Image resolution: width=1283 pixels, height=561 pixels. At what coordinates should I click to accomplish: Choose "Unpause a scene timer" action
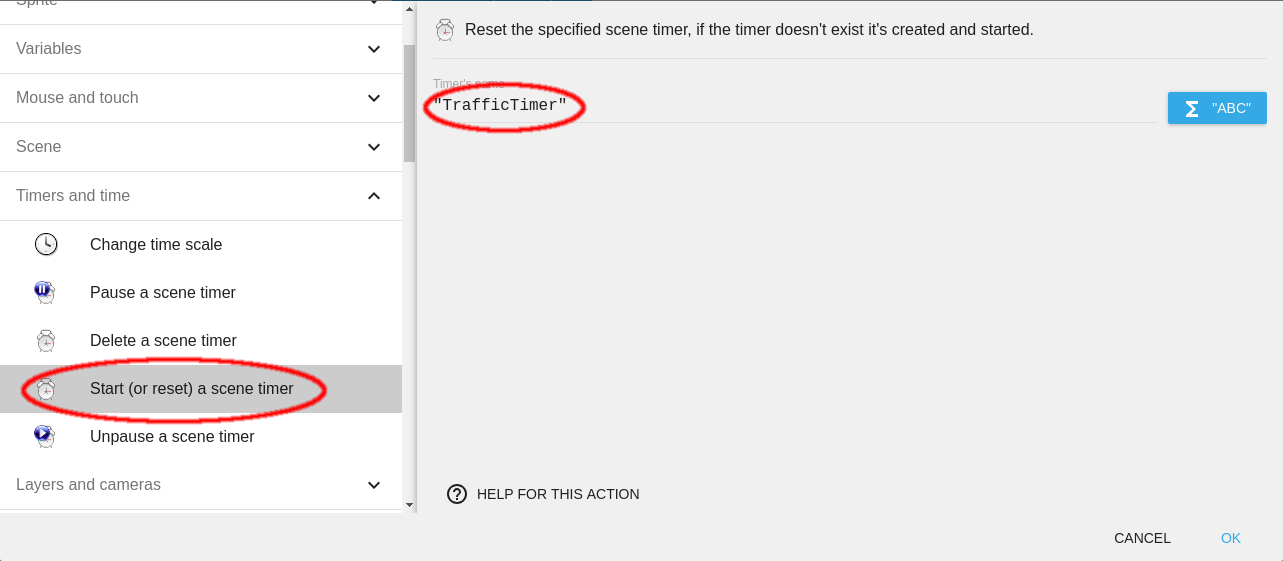tap(172, 437)
